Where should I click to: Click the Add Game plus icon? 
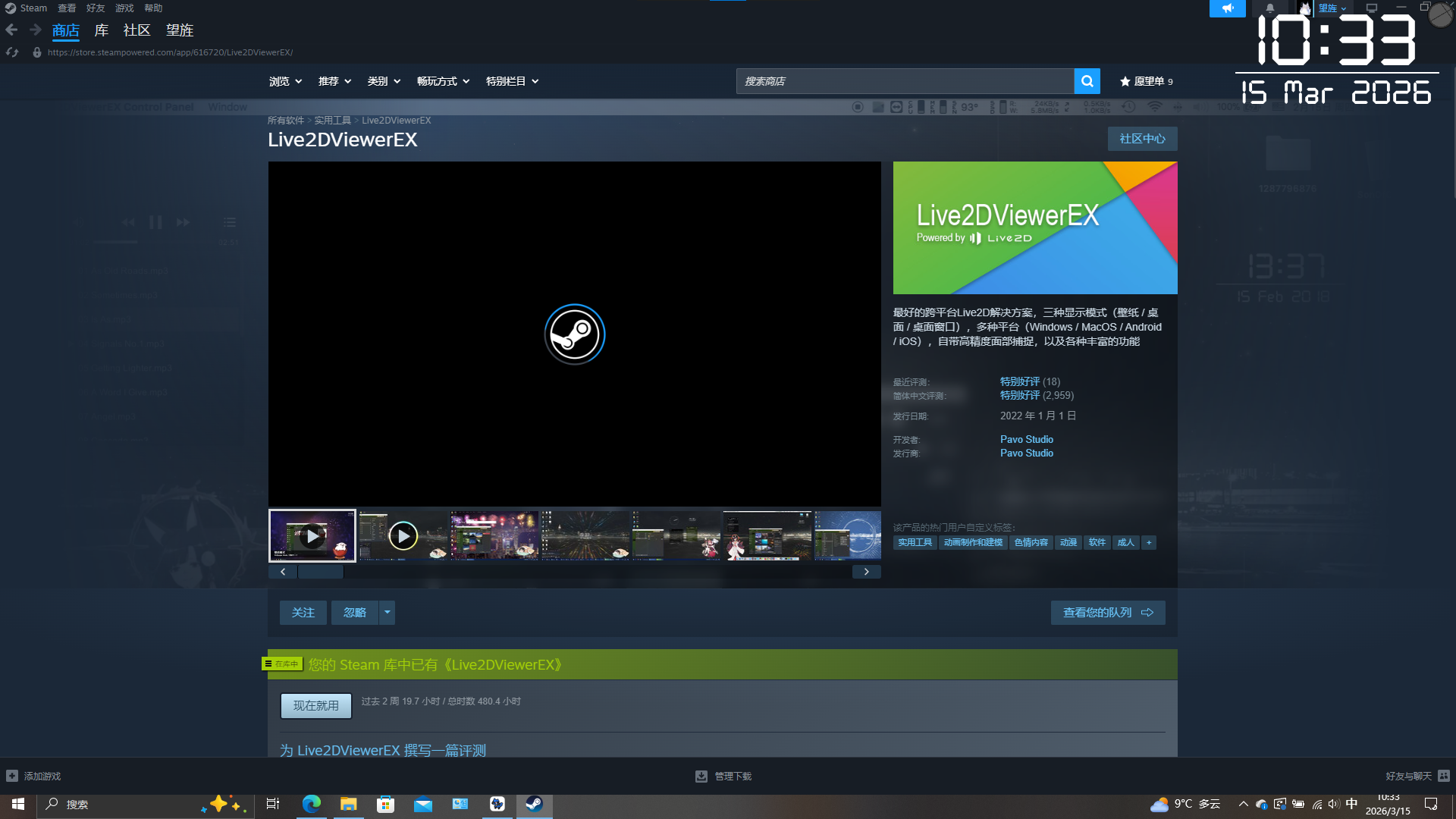pyautogui.click(x=12, y=776)
